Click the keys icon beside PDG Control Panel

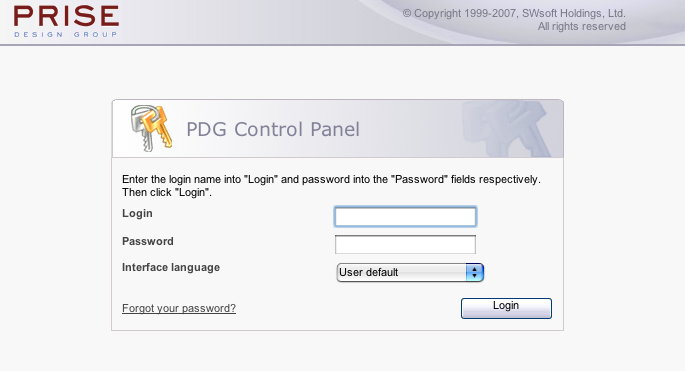(151, 128)
